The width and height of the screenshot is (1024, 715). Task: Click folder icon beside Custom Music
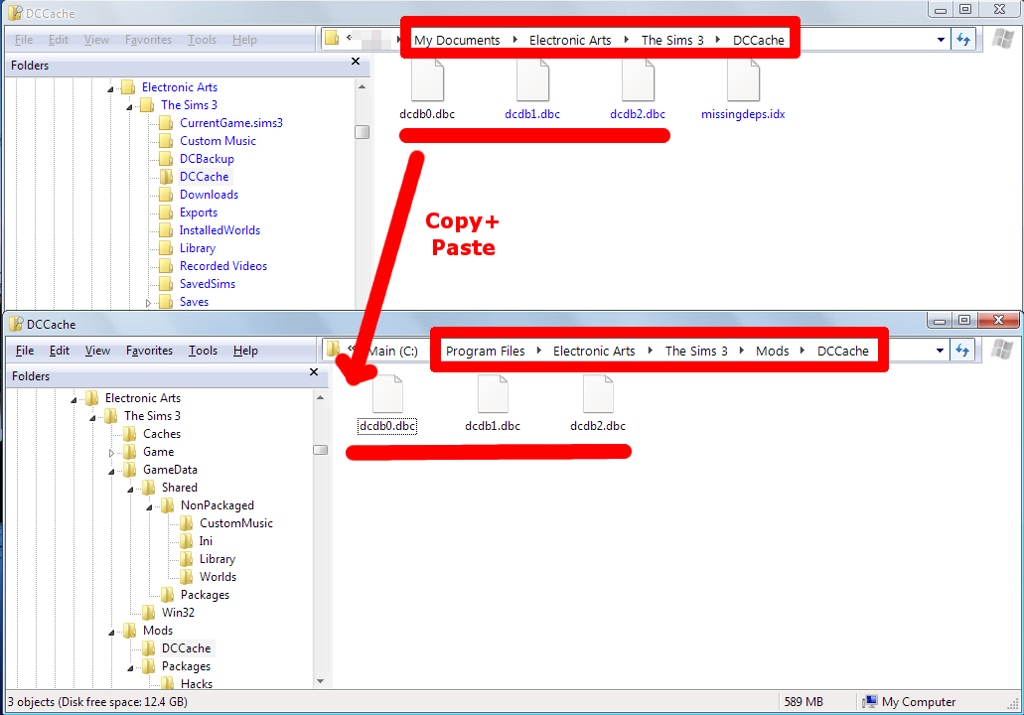[167, 141]
